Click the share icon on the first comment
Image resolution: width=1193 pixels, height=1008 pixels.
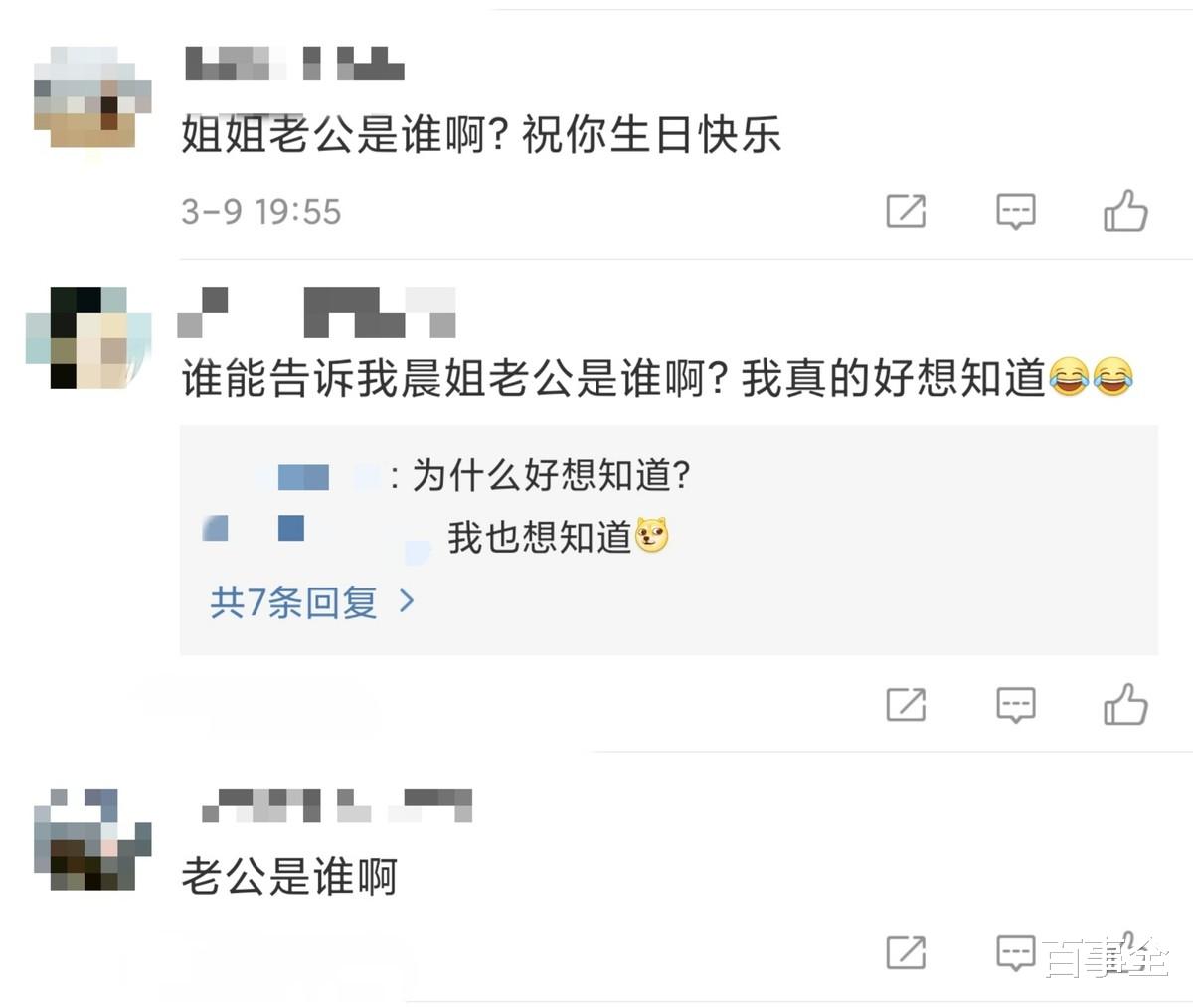click(906, 211)
